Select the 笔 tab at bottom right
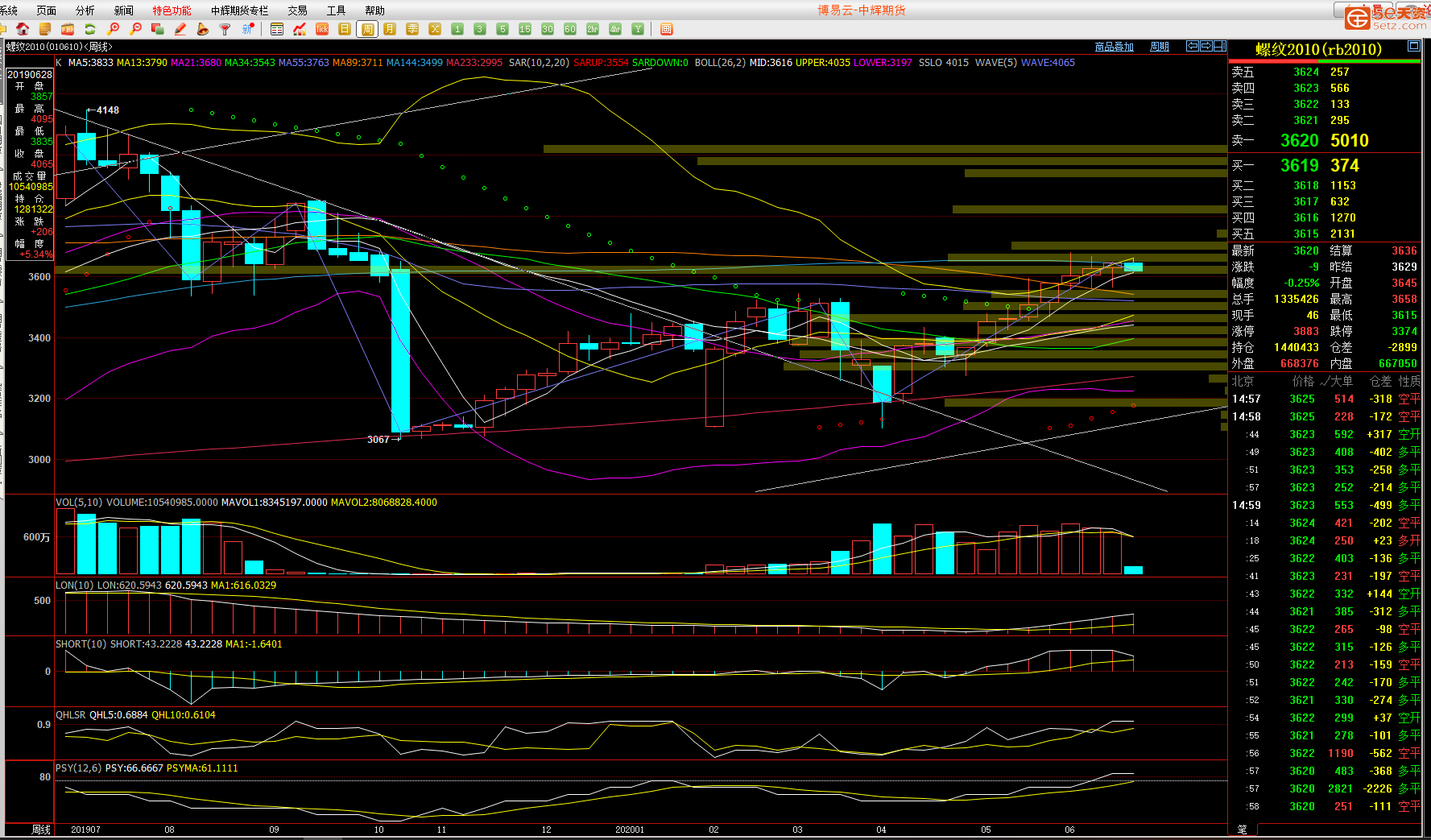 coord(1242,830)
